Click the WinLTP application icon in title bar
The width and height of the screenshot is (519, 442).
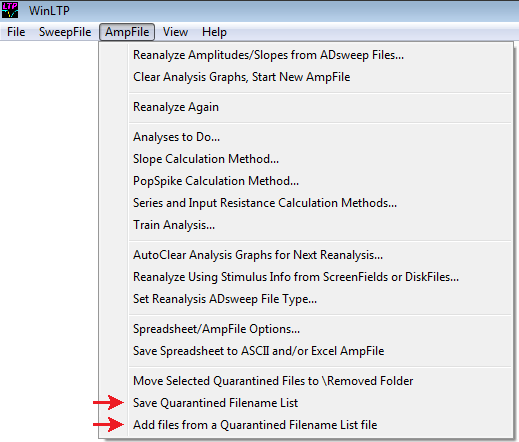click(10, 10)
